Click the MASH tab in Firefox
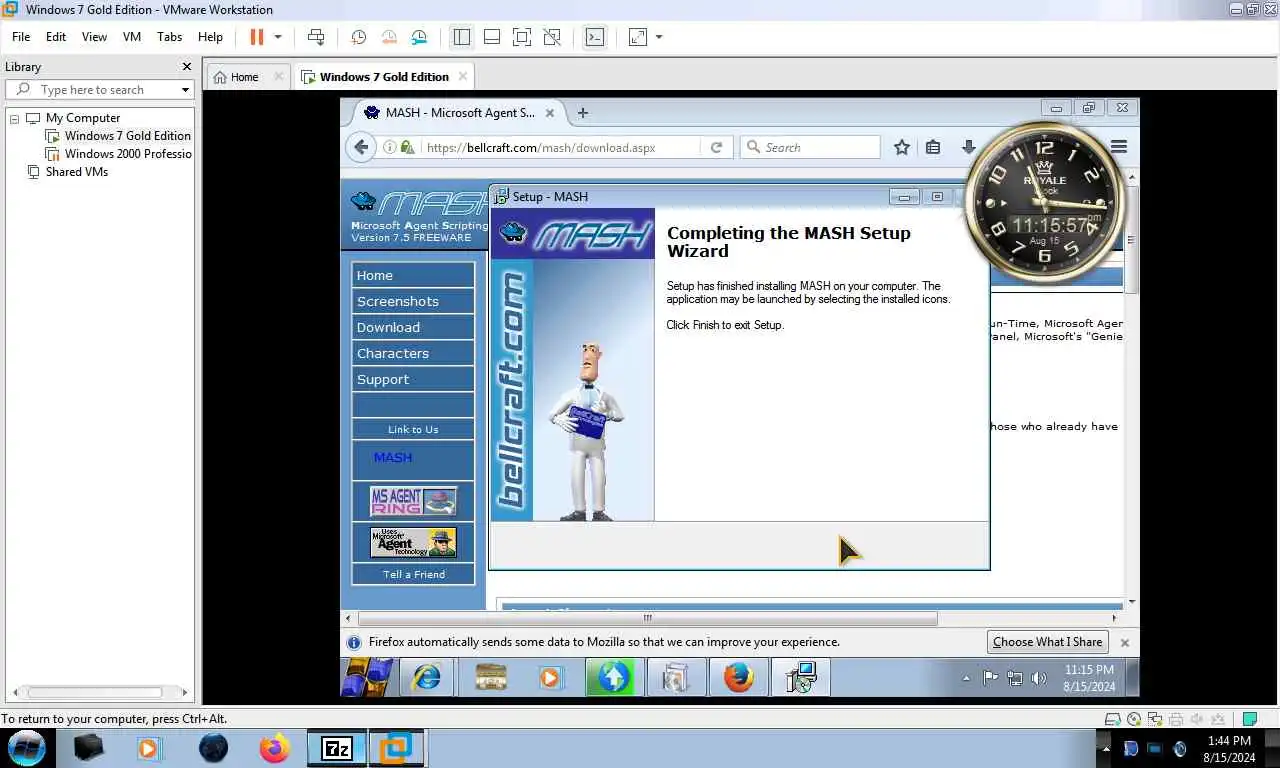Image resolution: width=1280 pixels, height=768 pixels. [x=458, y=113]
